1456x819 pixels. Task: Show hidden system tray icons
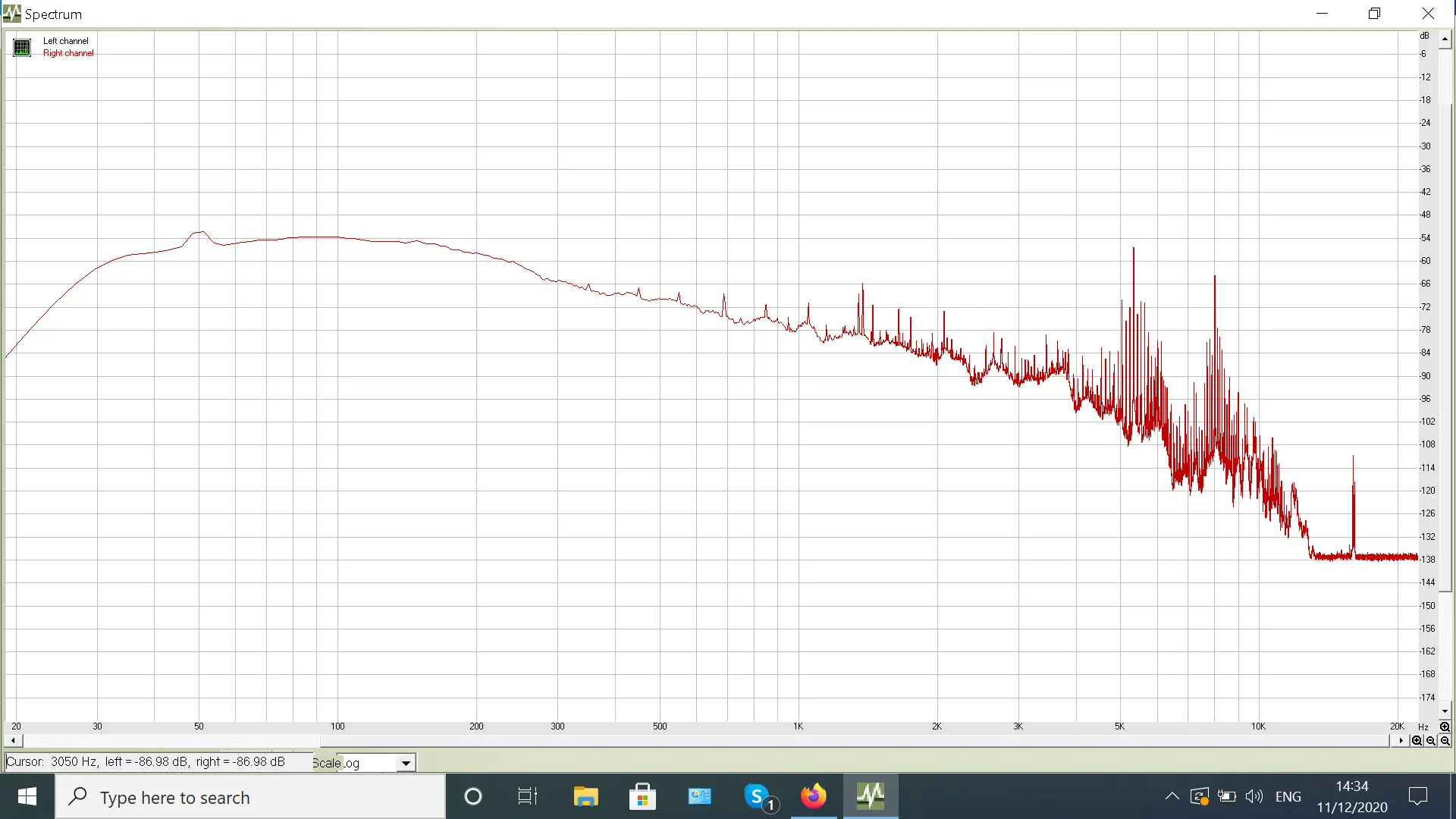(x=1172, y=796)
